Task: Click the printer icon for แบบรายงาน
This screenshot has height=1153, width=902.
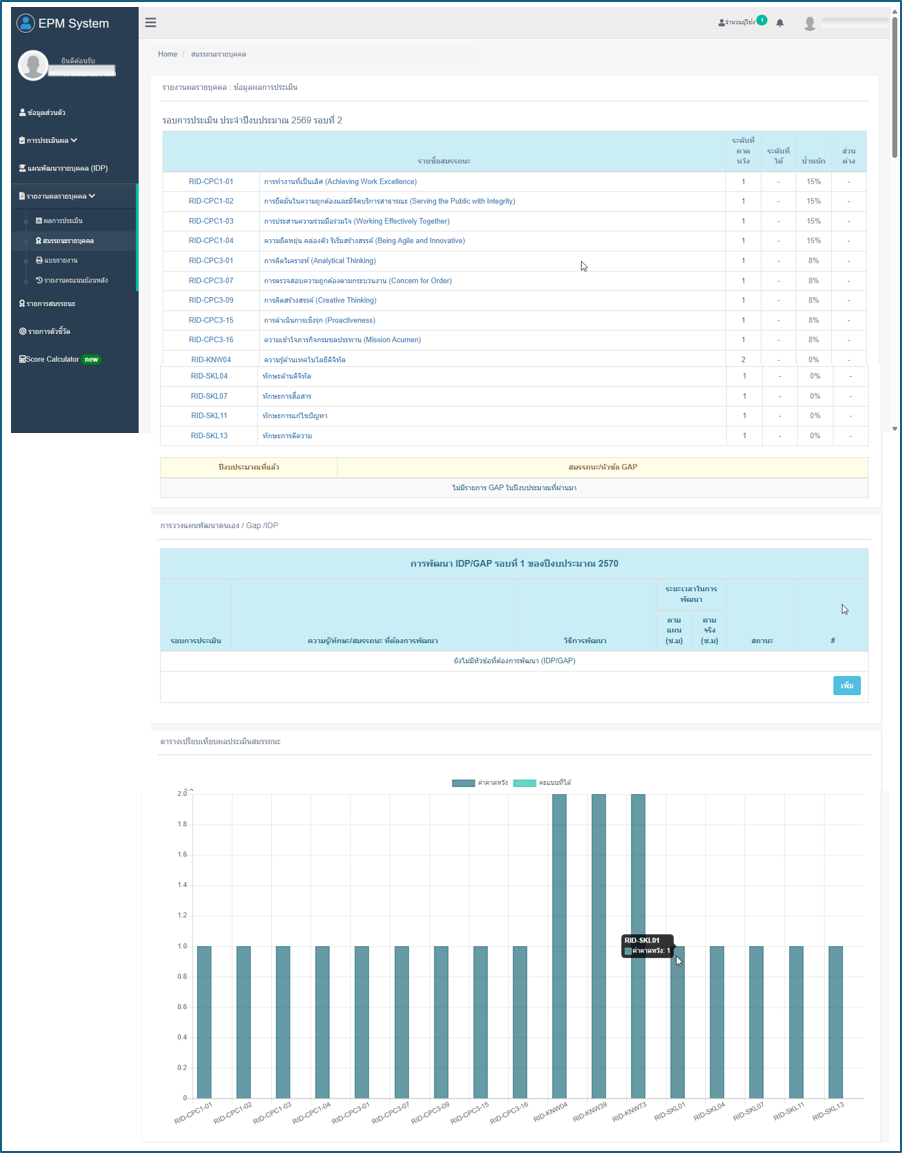Action: tap(39, 260)
